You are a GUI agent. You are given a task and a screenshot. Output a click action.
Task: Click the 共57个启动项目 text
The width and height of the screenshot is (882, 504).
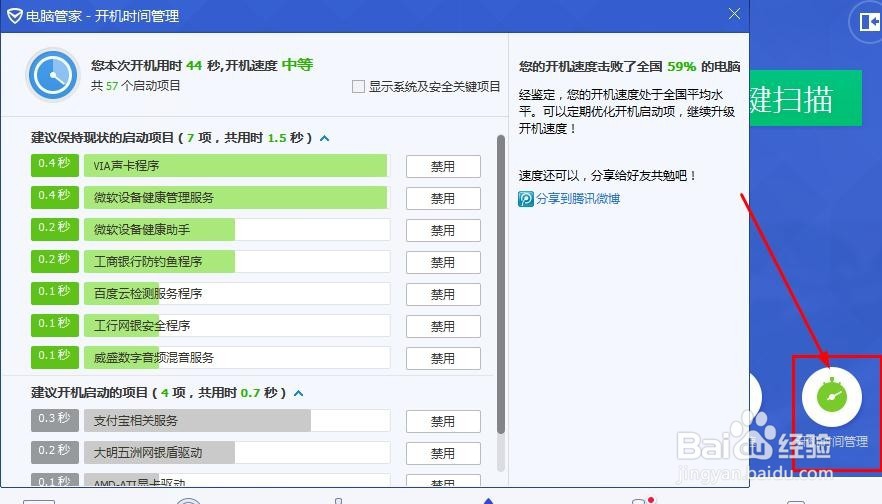(136, 86)
